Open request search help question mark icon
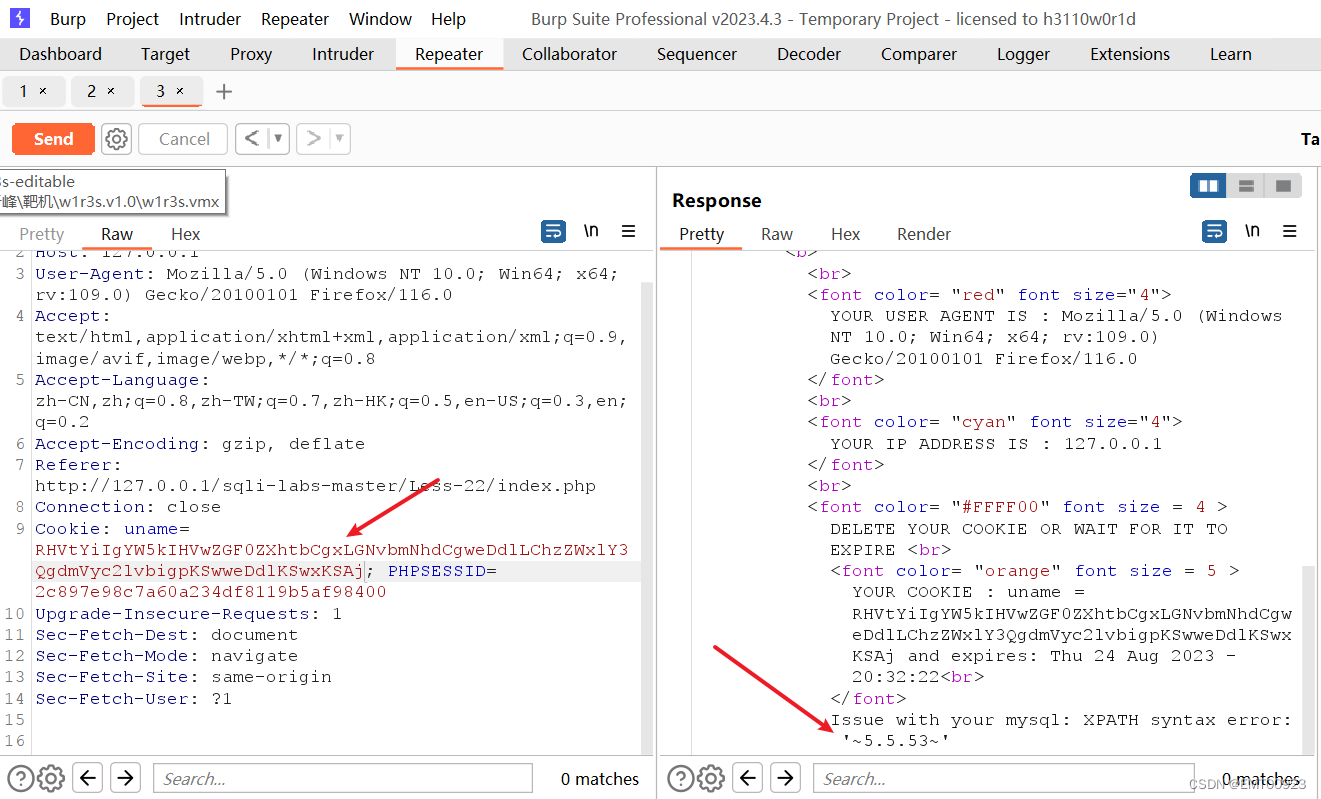Viewport: 1321px width, 799px height. tap(19, 778)
